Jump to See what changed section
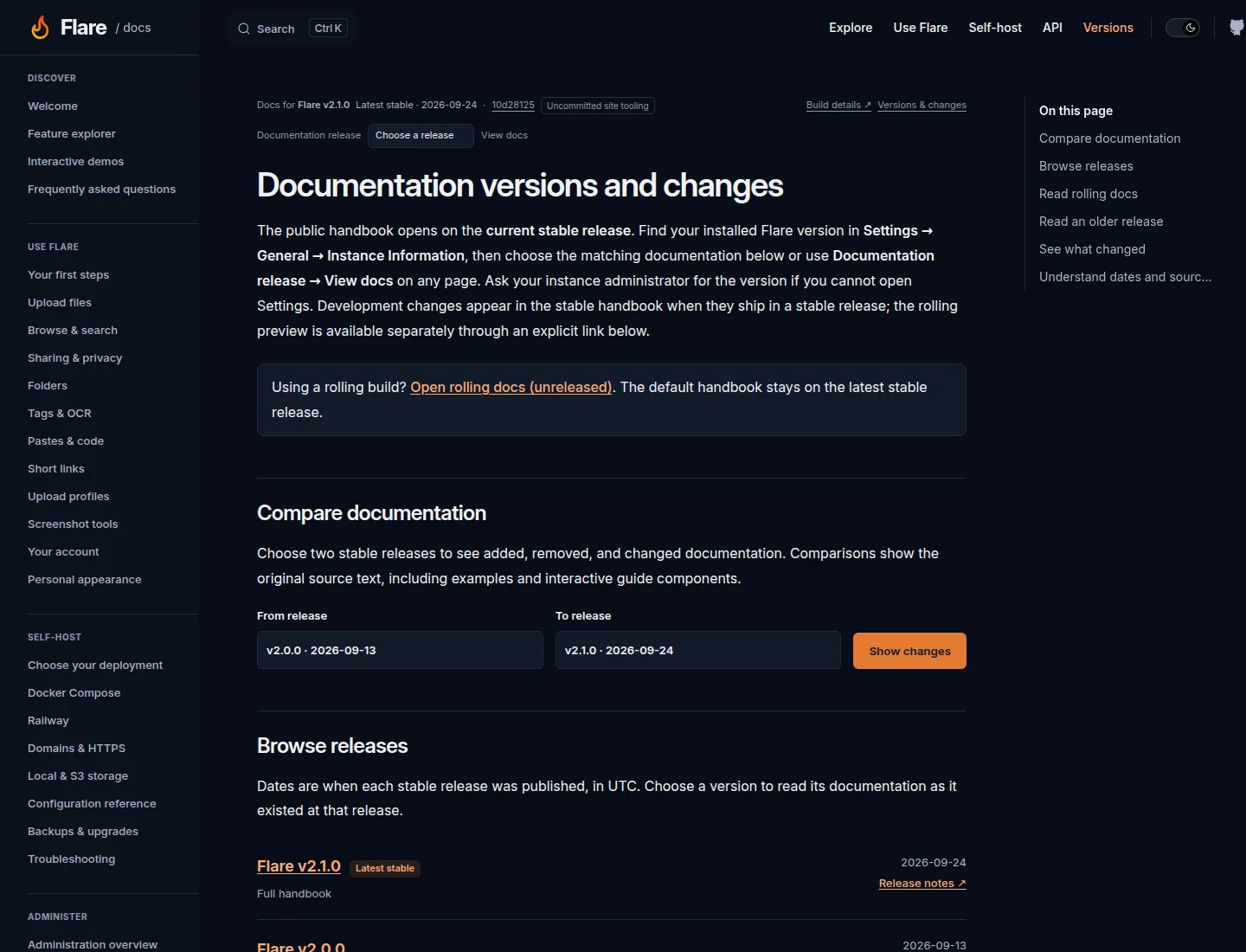Screen dimensions: 1246x952 [x=1092, y=249]
